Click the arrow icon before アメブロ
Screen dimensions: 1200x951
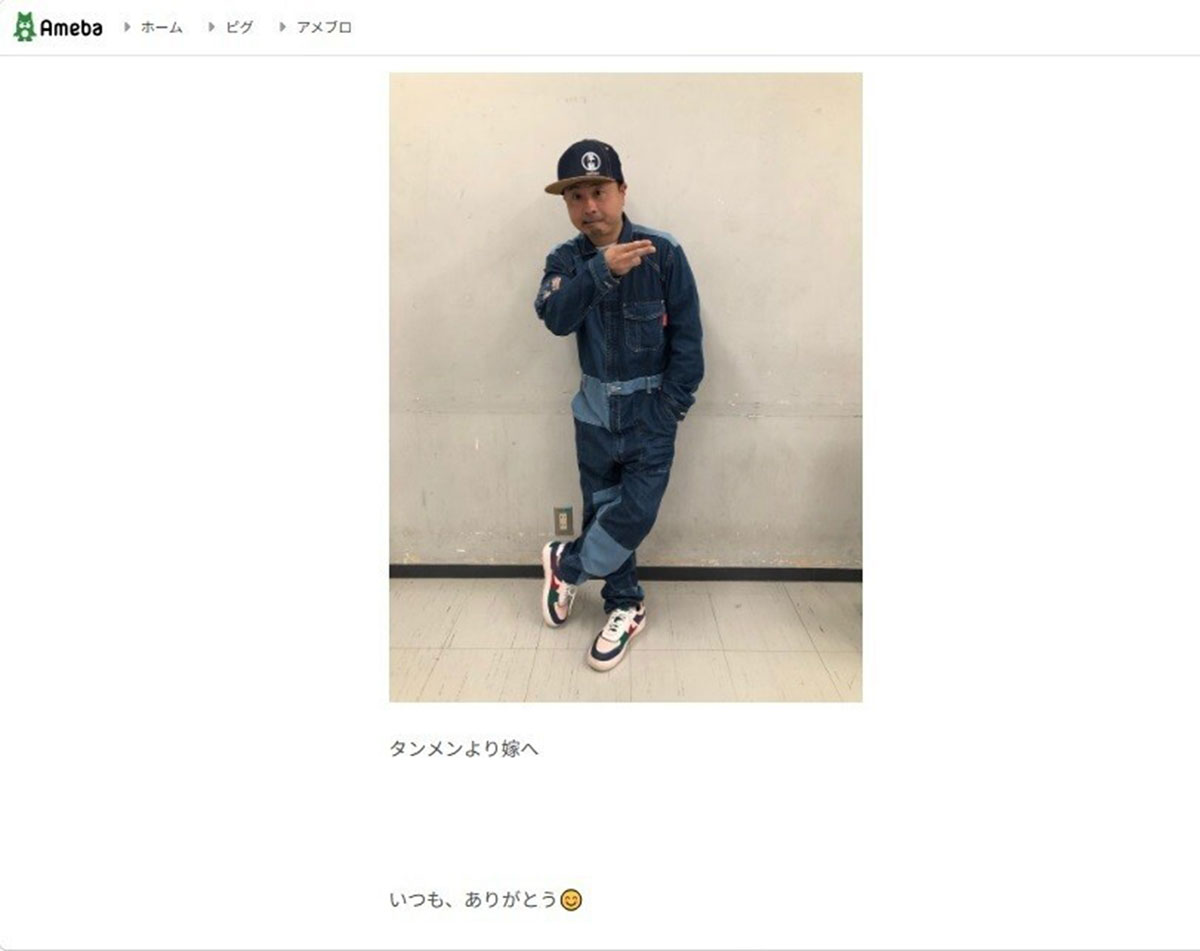point(283,27)
